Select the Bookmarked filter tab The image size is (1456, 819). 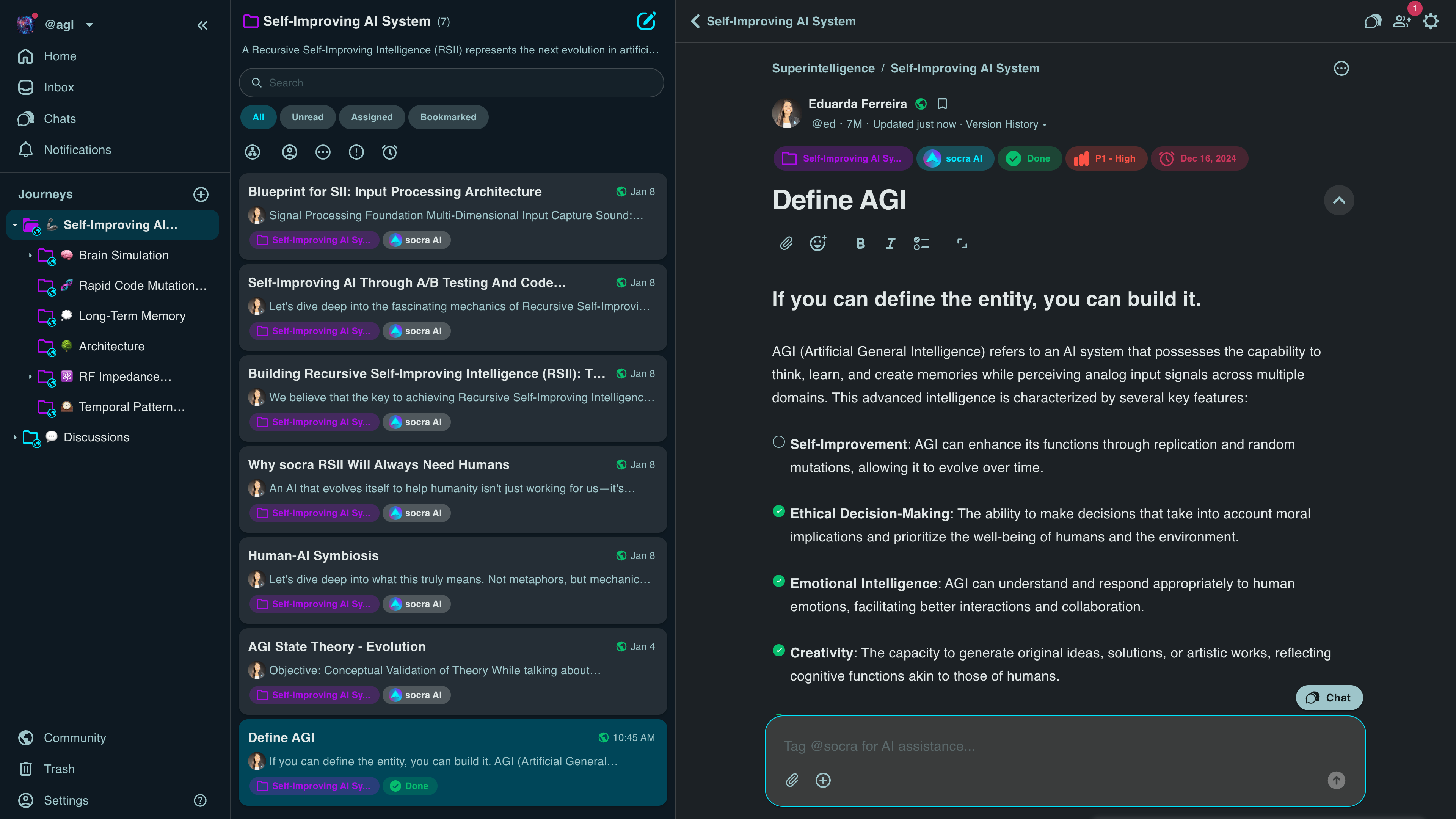(x=448, y=117)
